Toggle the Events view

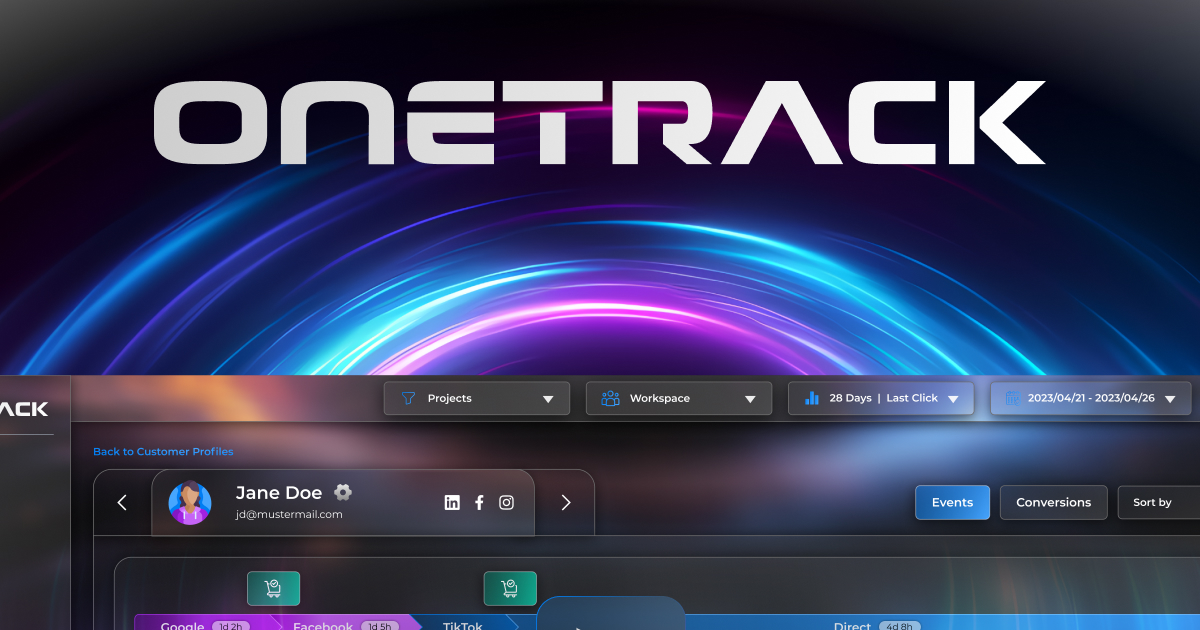[952, 502]
